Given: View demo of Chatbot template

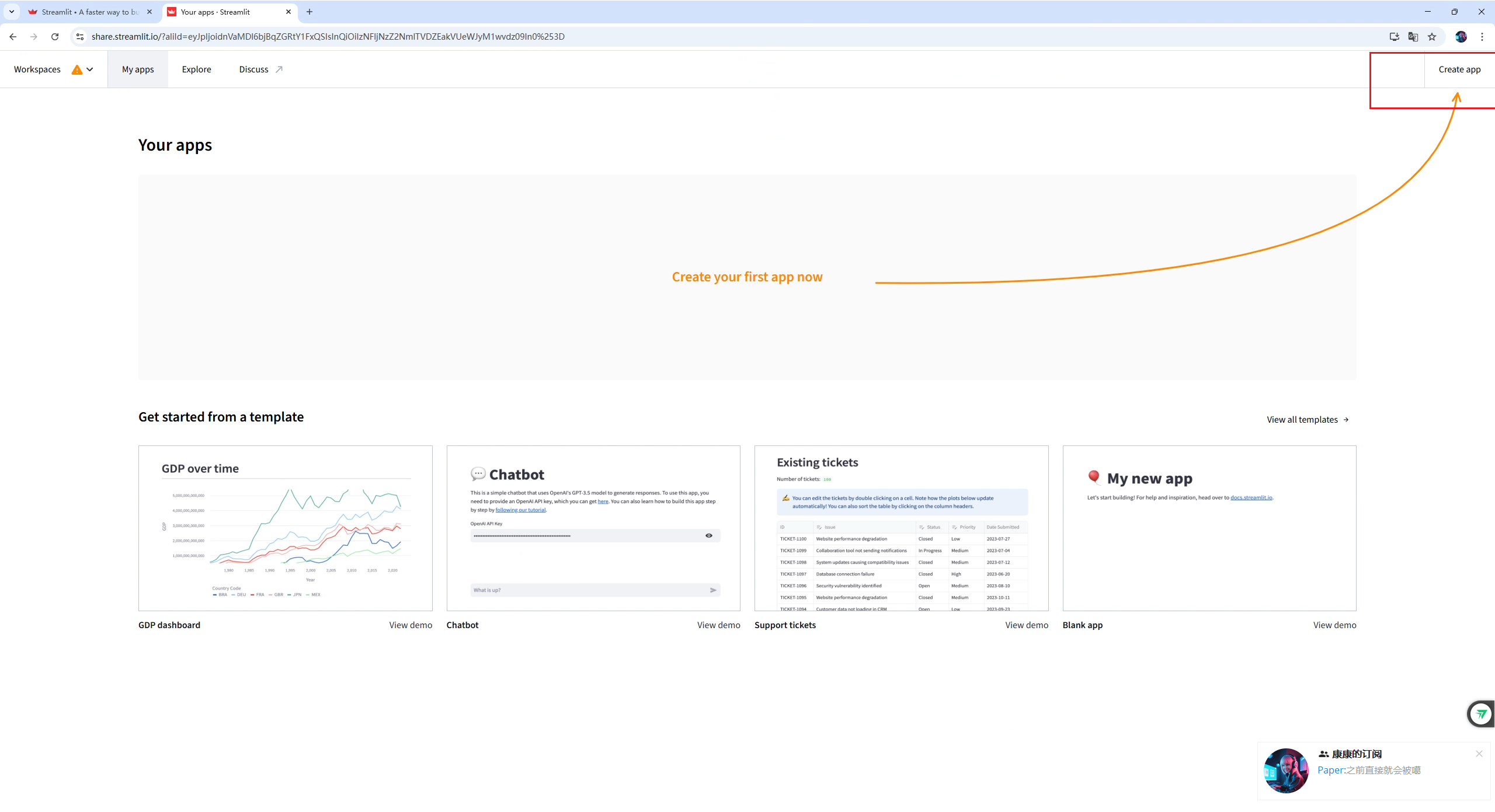Looking at the screenshot, I should coord(719,625).
